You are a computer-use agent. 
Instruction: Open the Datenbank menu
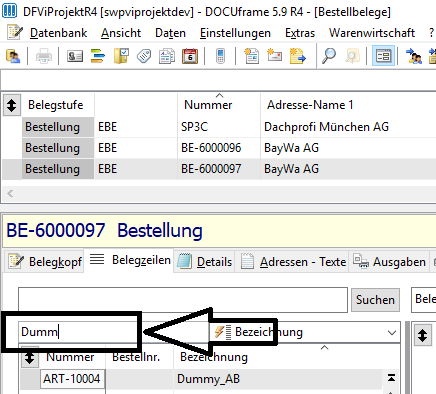[58, 33]
